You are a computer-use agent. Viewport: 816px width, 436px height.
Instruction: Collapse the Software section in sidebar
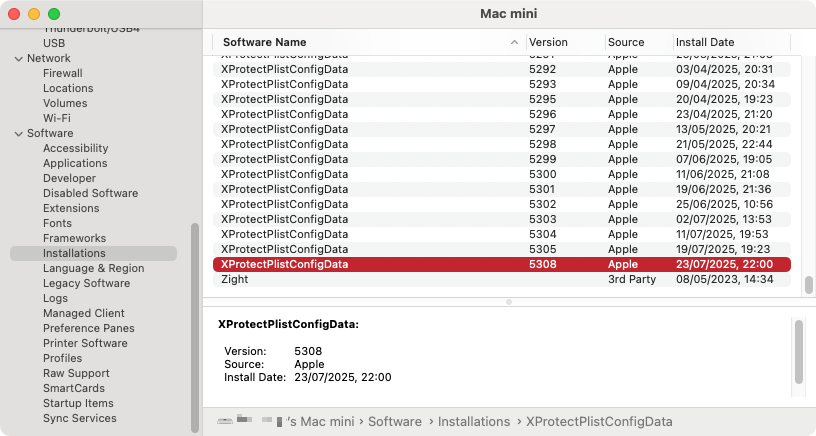click(19, 134)
